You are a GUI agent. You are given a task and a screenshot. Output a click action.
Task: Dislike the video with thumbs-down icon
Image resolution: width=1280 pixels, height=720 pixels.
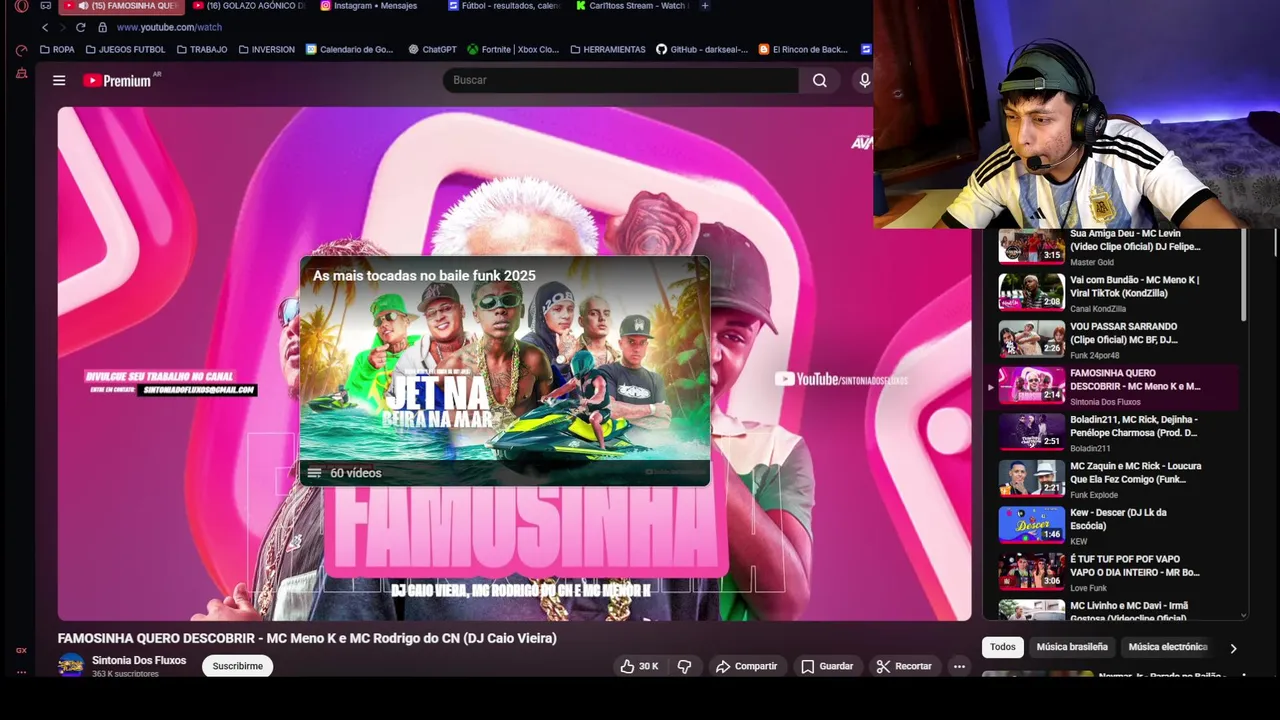coord(685,666)
